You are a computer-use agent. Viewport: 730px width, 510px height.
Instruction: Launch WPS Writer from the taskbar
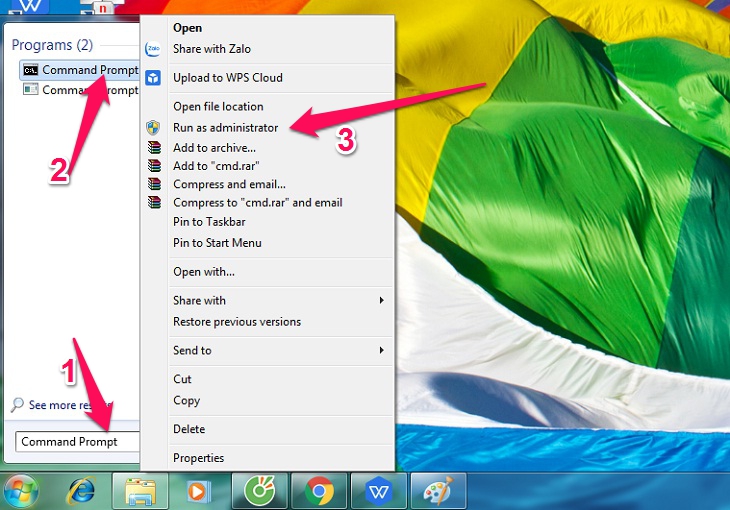pos(379,491)
